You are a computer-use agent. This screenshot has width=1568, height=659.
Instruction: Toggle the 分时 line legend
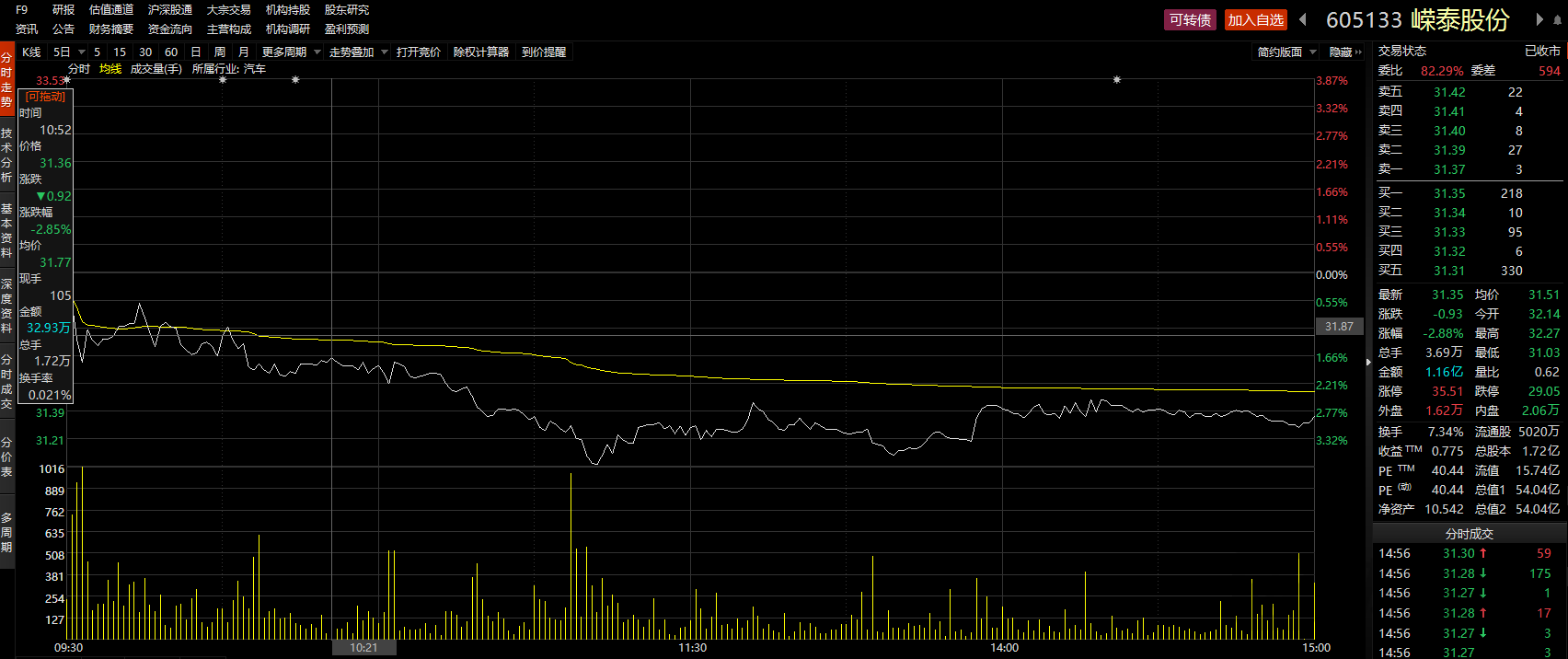tap(79, 69)
